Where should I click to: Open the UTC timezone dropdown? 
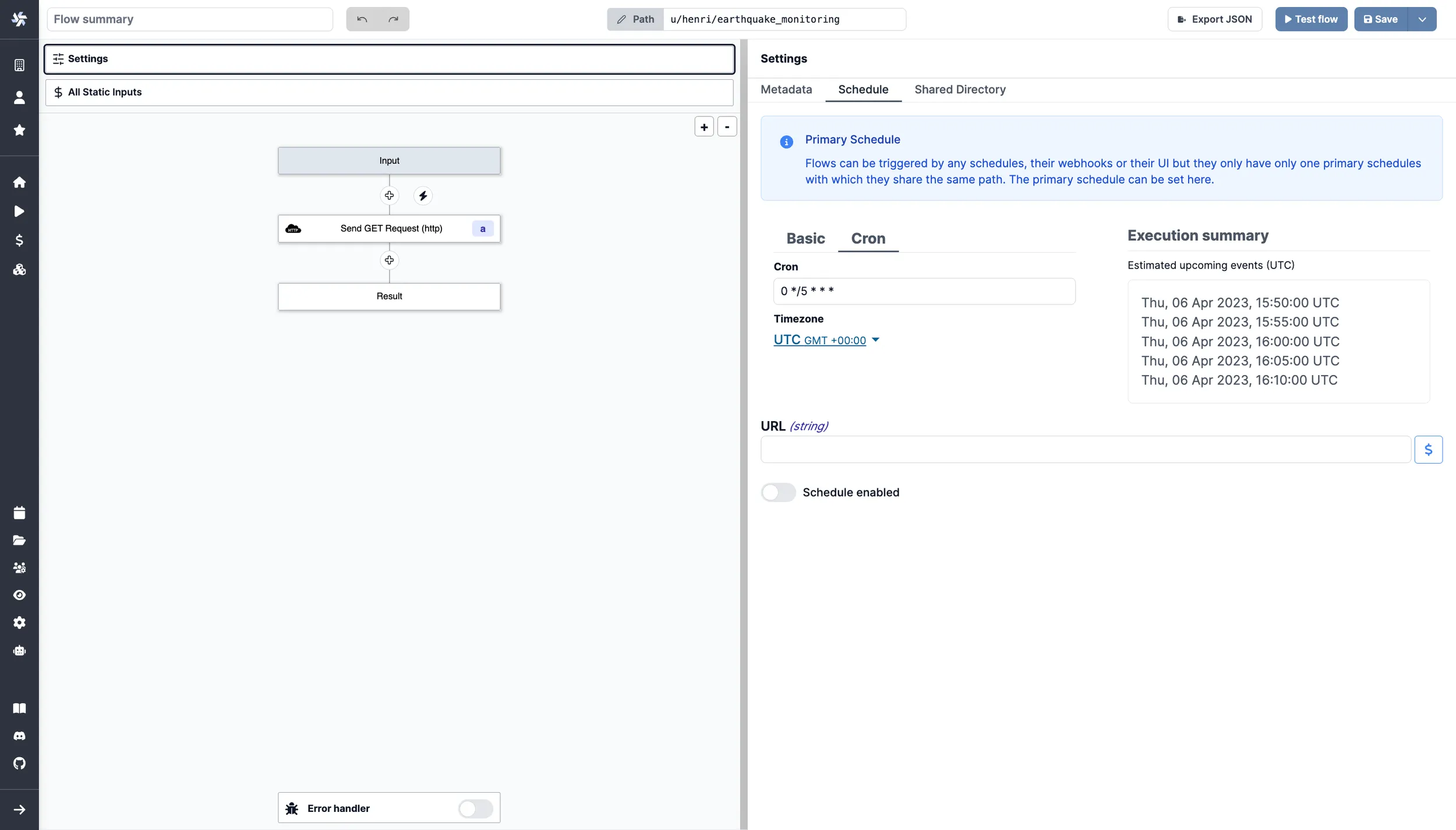825,340
